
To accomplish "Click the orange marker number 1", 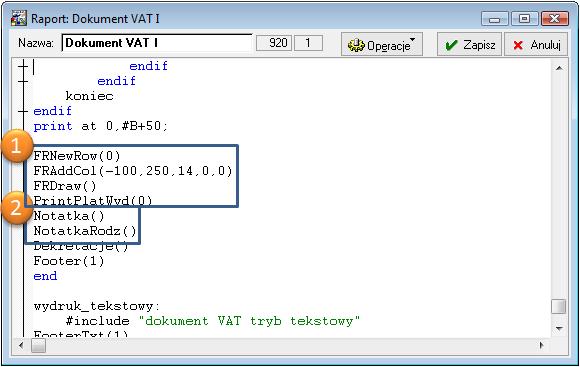I will pyautogui.click(x=16, y=146).
